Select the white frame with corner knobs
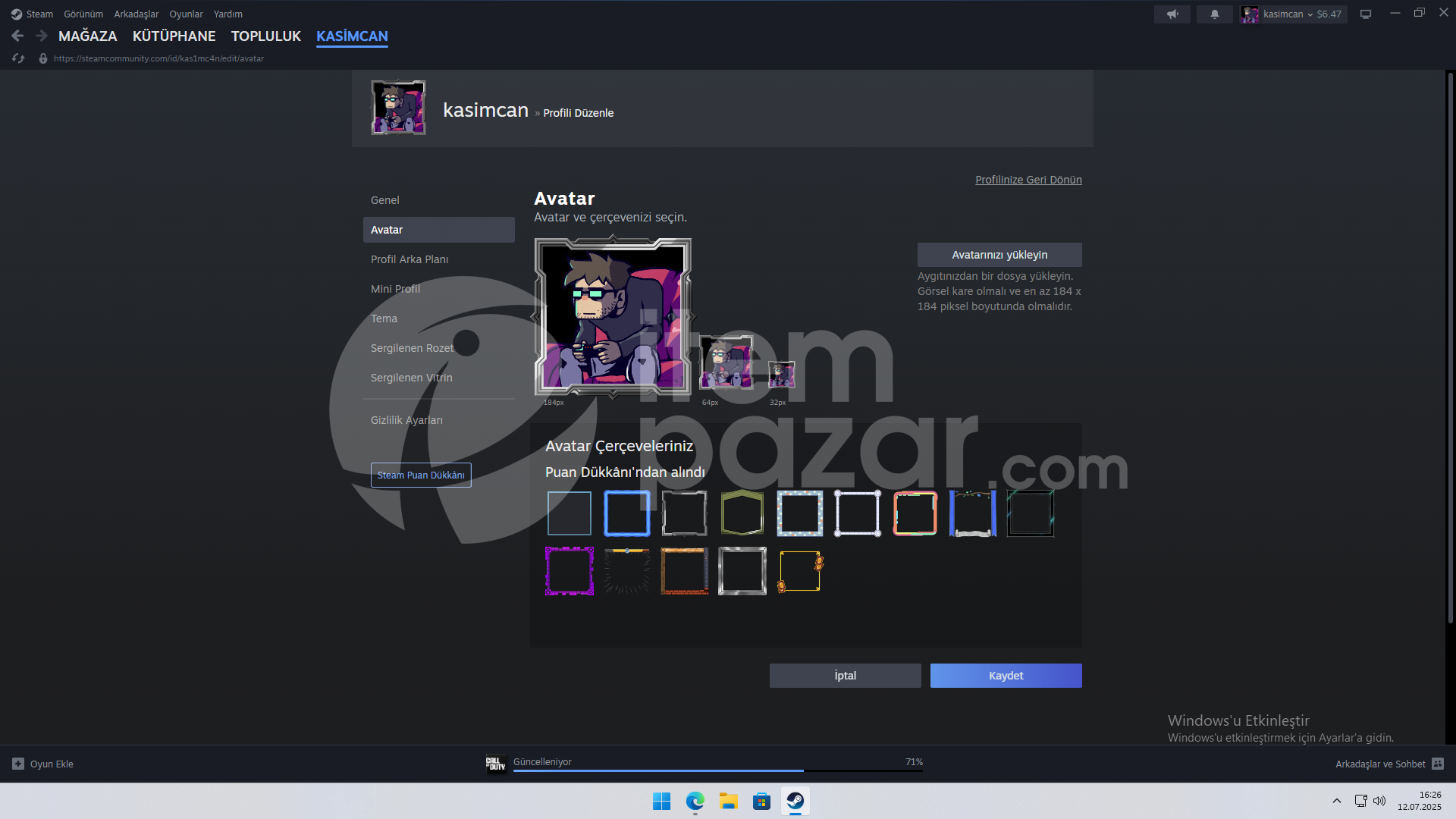This screenshot has height=819, width=1456. [858, 513]
